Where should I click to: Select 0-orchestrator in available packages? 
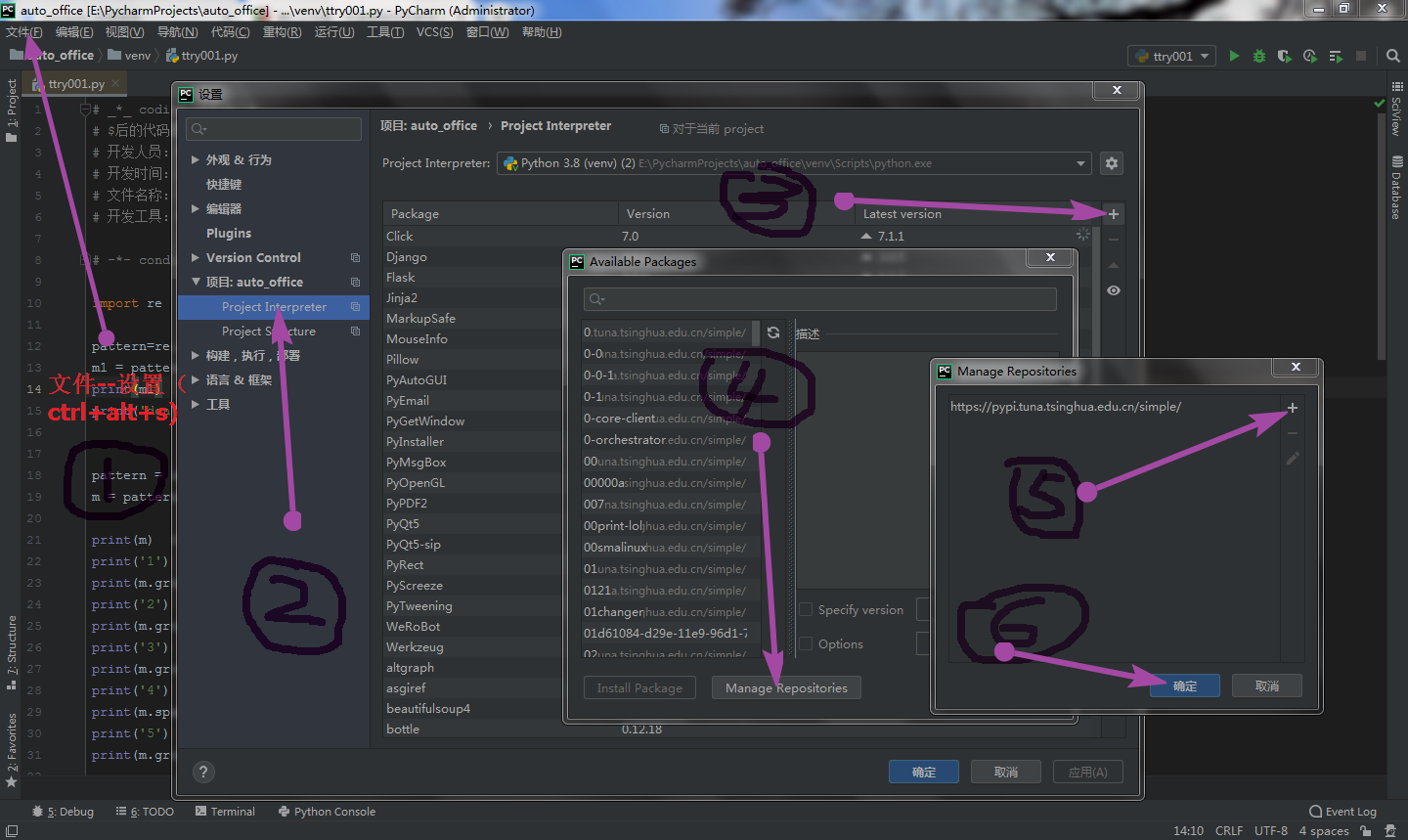point(671,440)
